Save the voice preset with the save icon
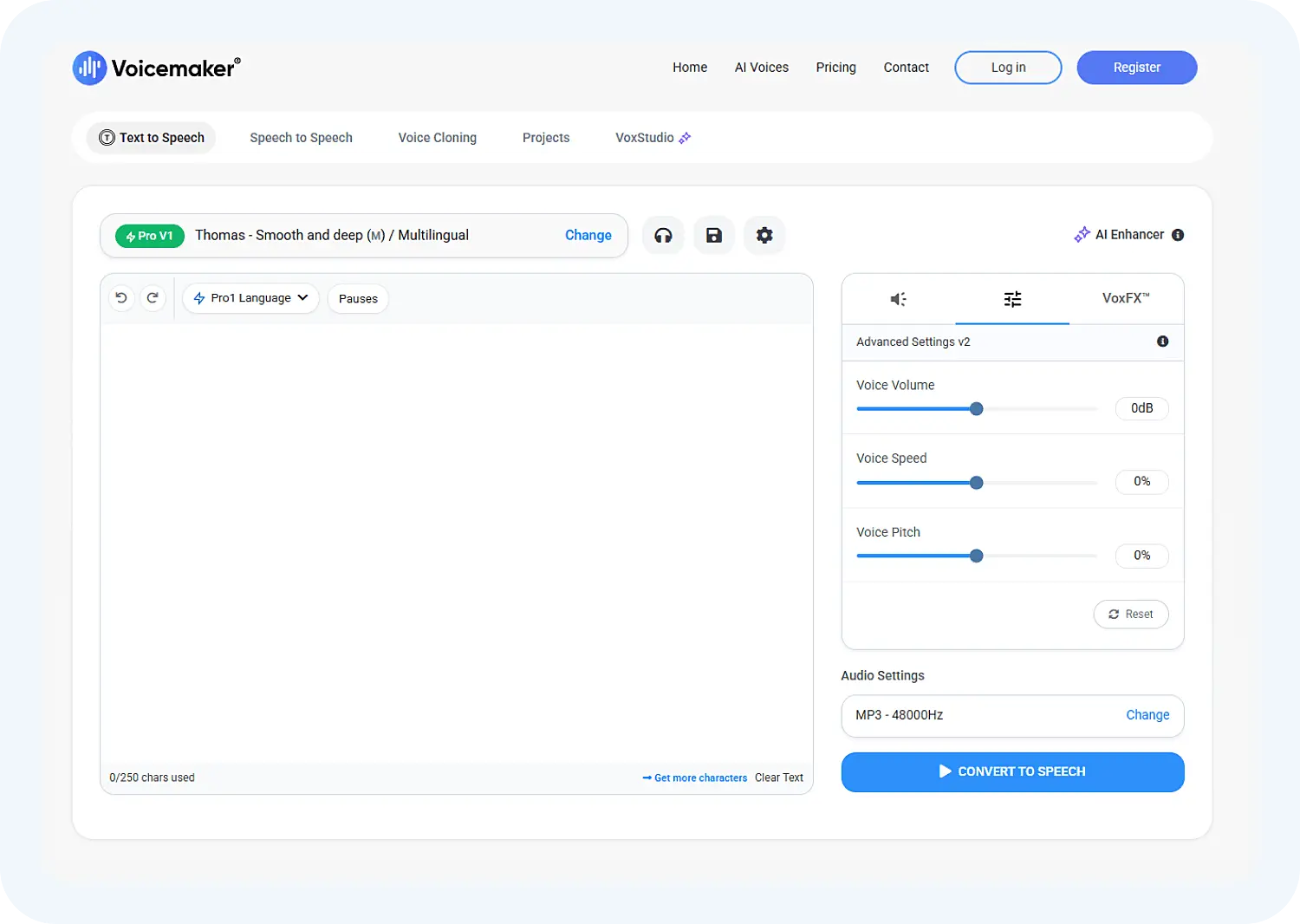Viewport: 1300px width, 924px height. click(713, 235)
